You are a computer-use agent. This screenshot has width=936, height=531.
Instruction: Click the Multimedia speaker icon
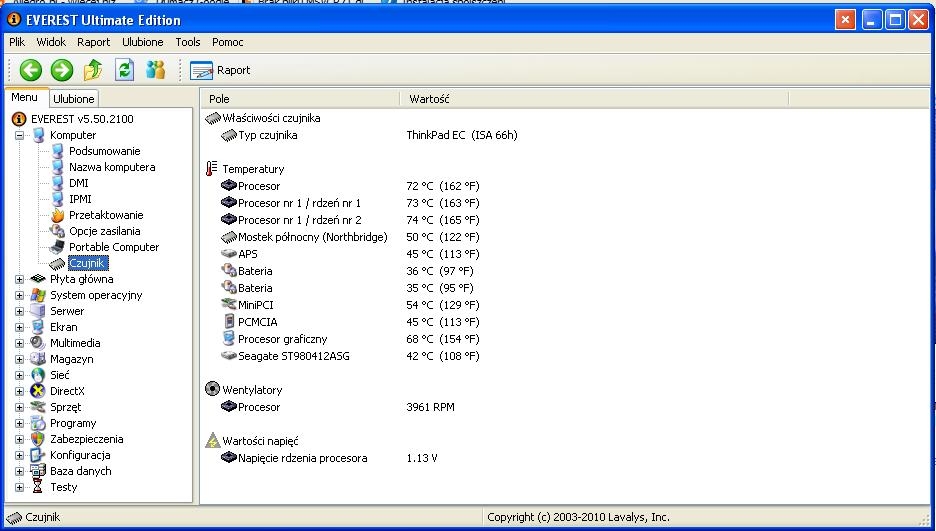point(38,343)
